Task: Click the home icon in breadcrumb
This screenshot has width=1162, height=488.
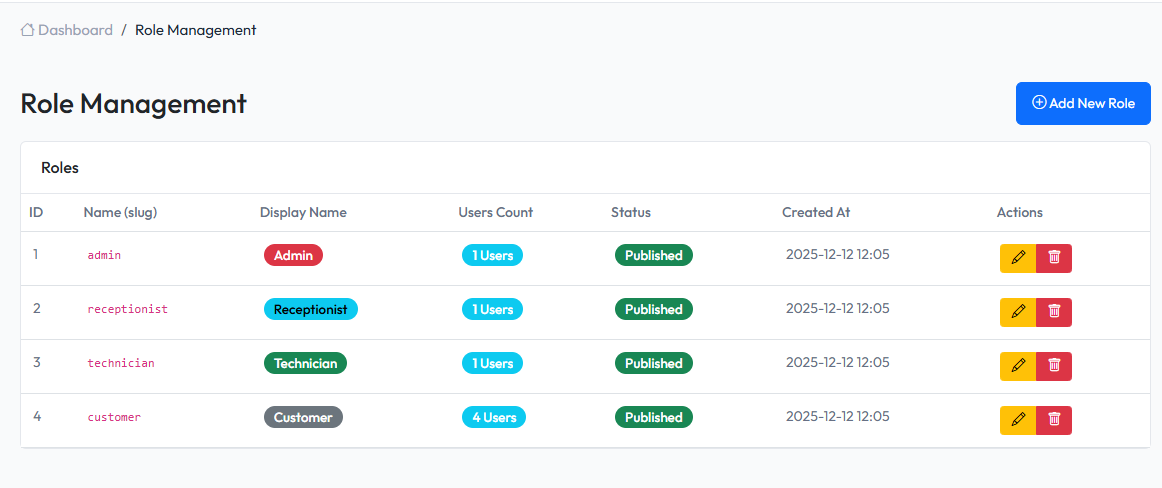Action: coord(28,30)
